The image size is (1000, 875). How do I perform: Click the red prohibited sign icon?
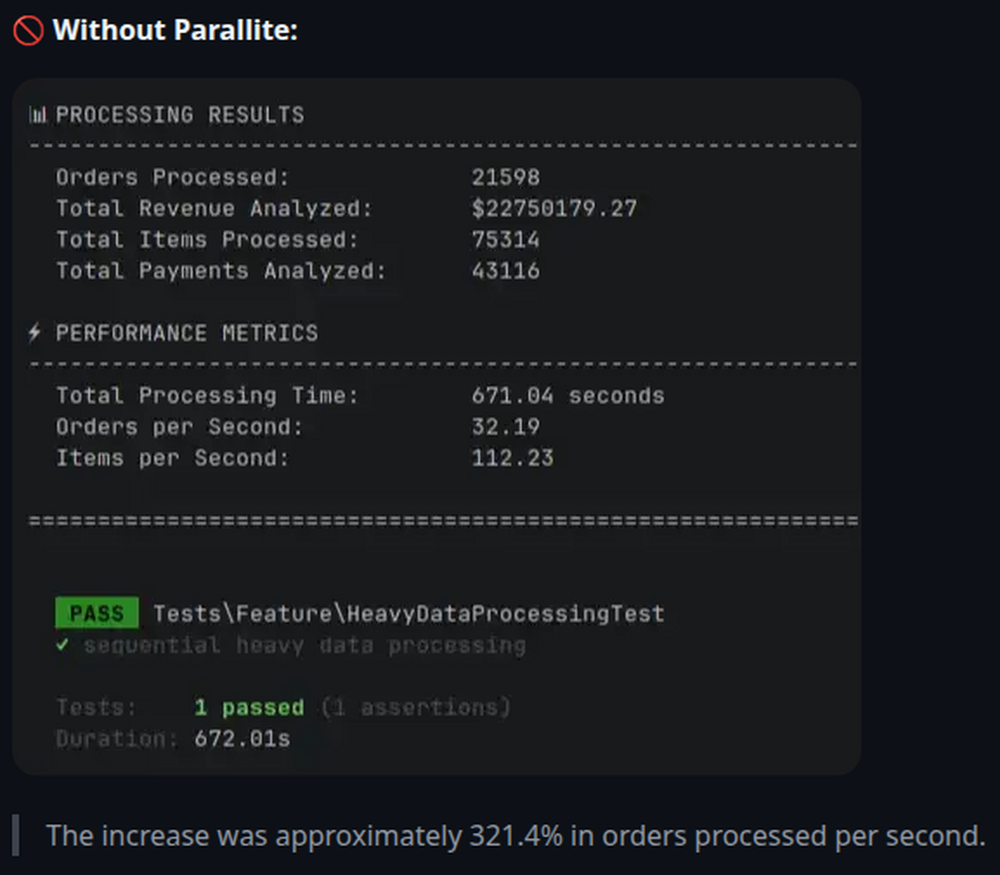coord(28,31)
